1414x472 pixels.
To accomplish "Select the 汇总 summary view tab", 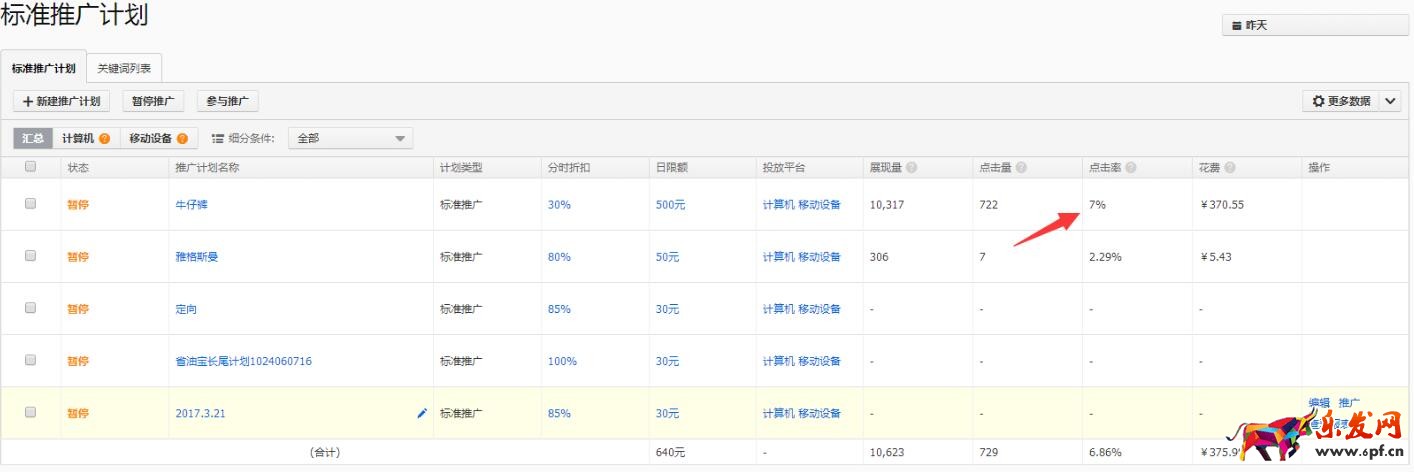I will (x=33, y=139).
